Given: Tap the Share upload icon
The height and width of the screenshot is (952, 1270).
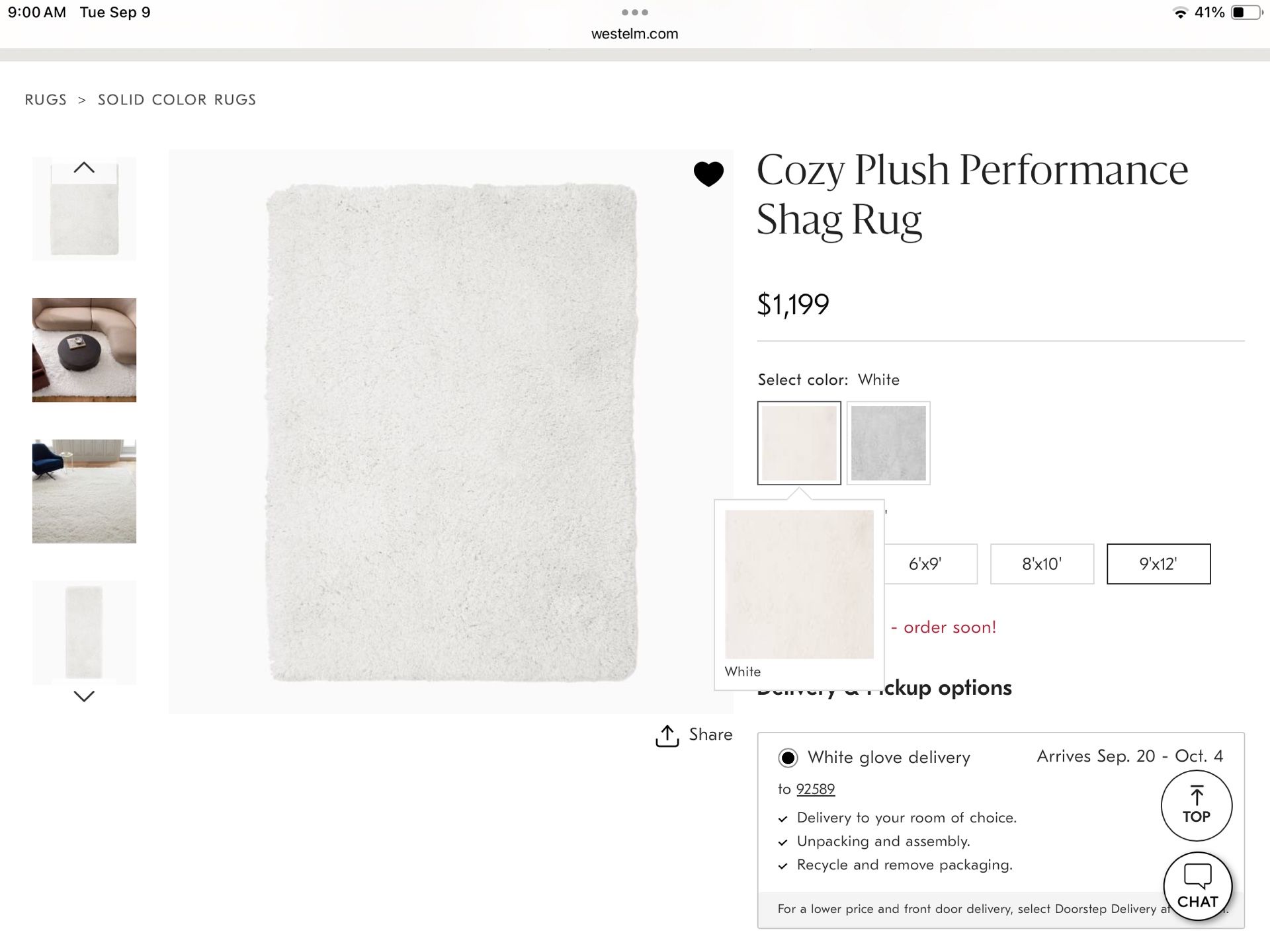Looking at the screenshot, I should click(x=667, y=736).
